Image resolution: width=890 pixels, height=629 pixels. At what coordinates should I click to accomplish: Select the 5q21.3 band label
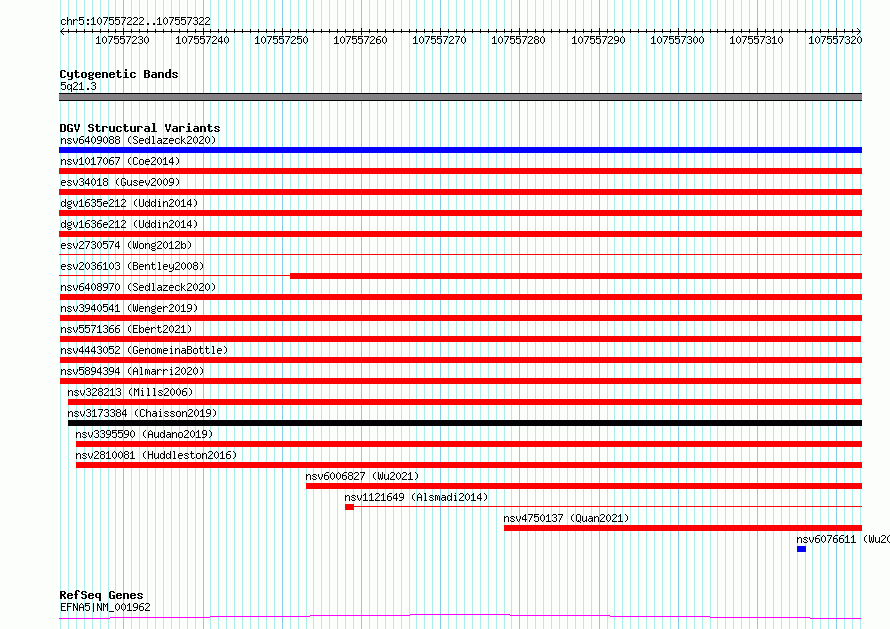78,86
